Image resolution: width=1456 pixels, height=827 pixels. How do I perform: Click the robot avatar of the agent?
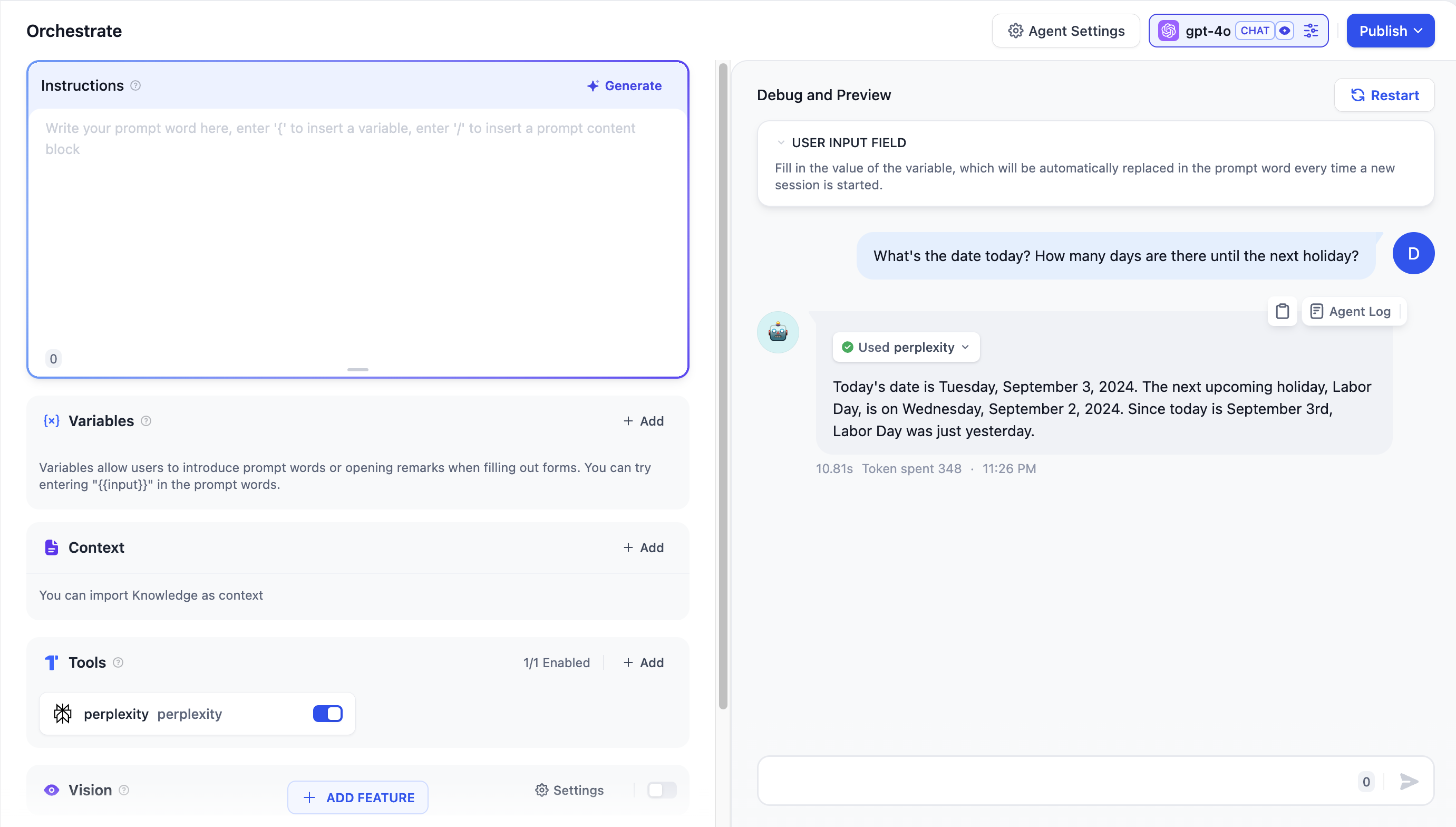coord(778,332)
